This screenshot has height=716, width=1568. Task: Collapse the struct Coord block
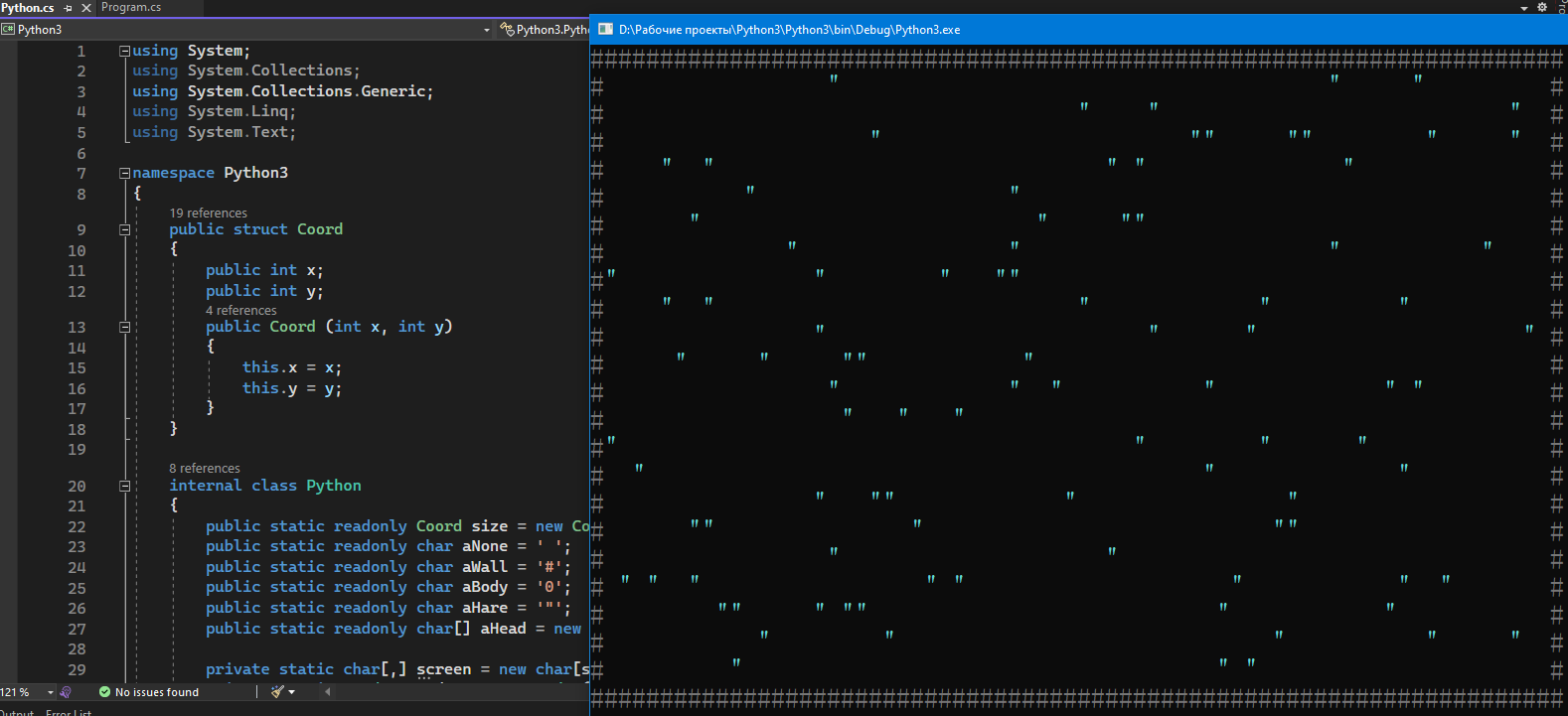[x=125, y=229]
